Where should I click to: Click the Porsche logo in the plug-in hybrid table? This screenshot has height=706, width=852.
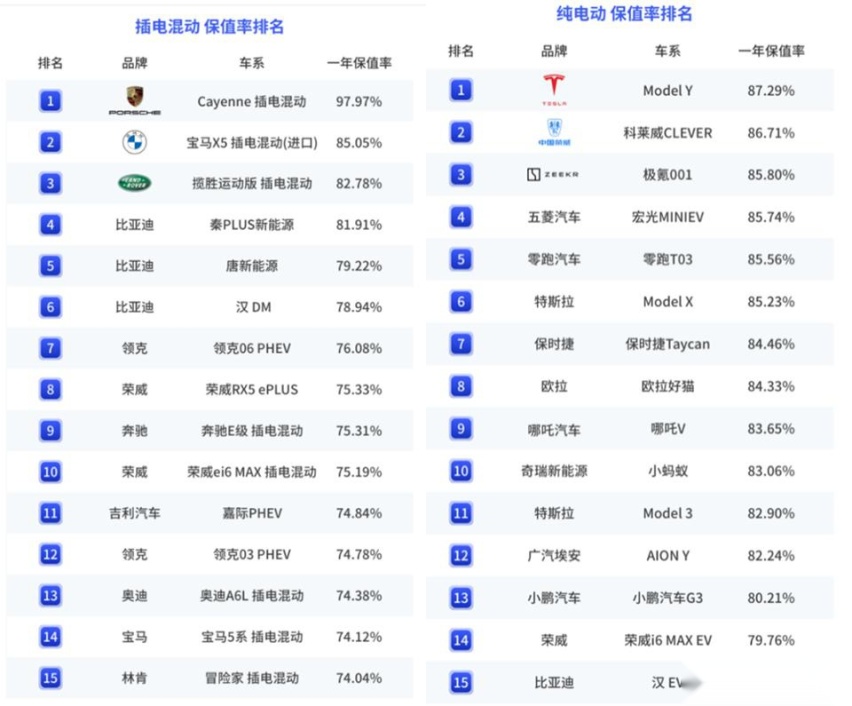click(134, 101)
